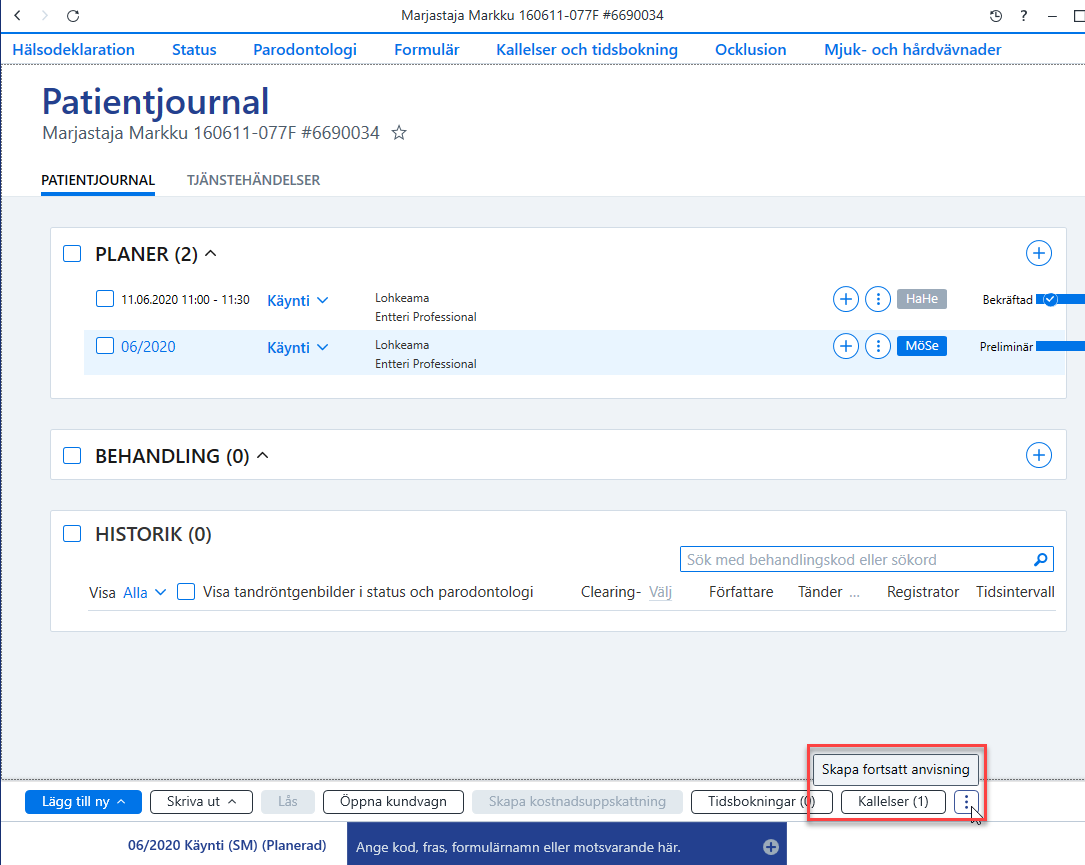The height and width of the screenshot is (865, 1085).
Task: Click the plus icon in BEHANDLING section
Action: 1038,455
